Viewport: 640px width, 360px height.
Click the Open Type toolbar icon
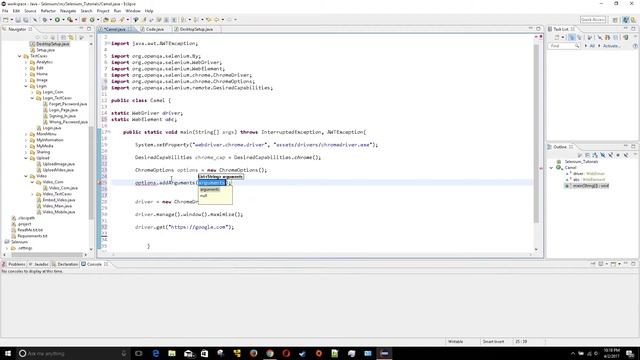coord(106,20)
